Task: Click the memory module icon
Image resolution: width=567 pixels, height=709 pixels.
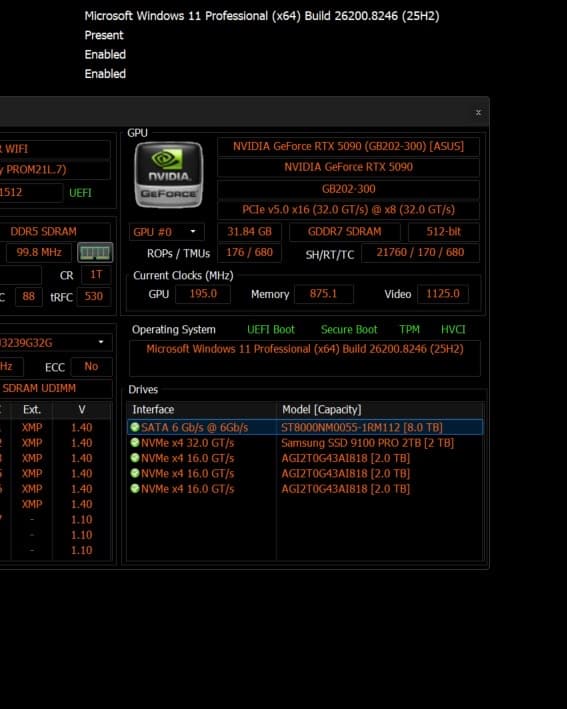Action: pyautogui.click(x=95, y=252)
